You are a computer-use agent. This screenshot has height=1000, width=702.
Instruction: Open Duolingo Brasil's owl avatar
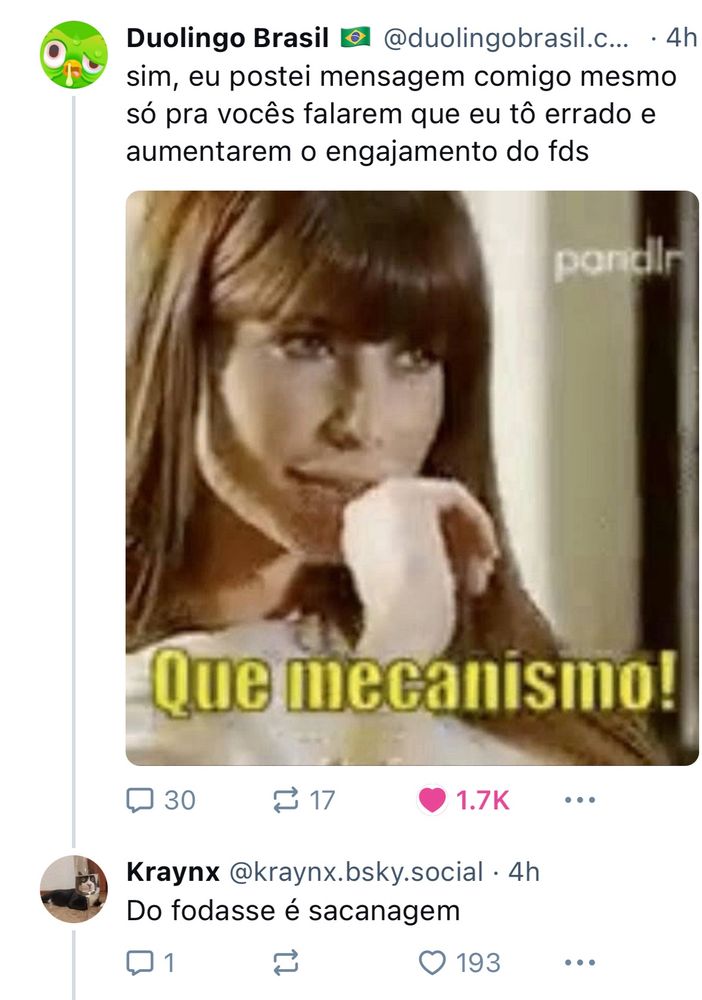[74, 55]
